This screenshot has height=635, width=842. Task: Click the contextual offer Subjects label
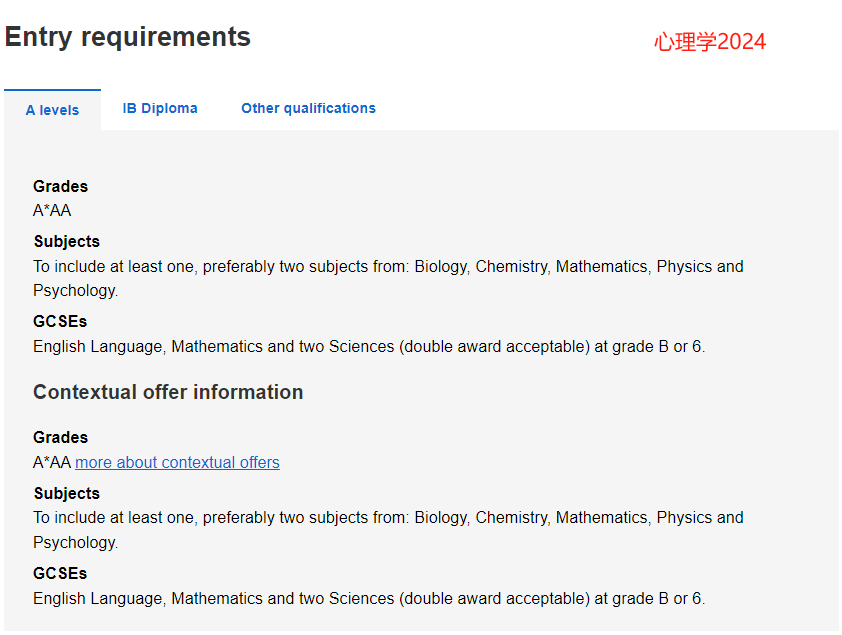[x=67, y=493]
